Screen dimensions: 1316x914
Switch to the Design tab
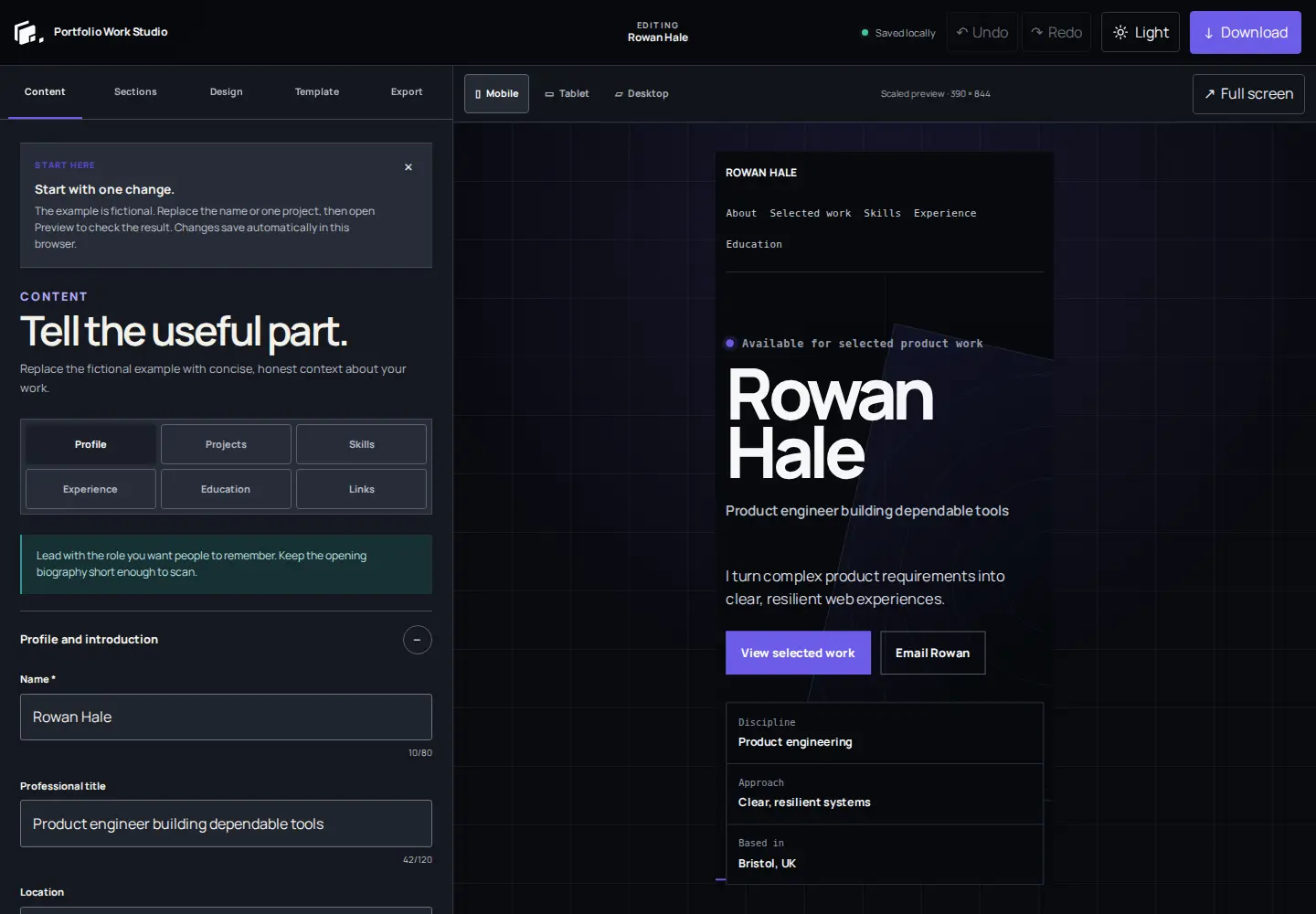(227, 92)
